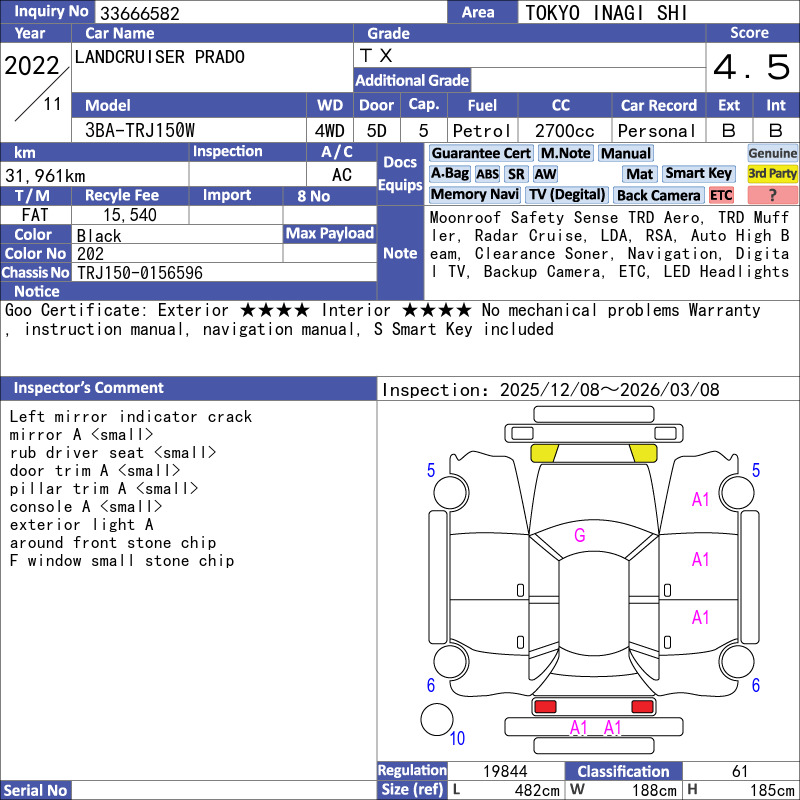The image size is (800, 800).
Task: Click the G mark on the windshield
Action: coord(579,535)
